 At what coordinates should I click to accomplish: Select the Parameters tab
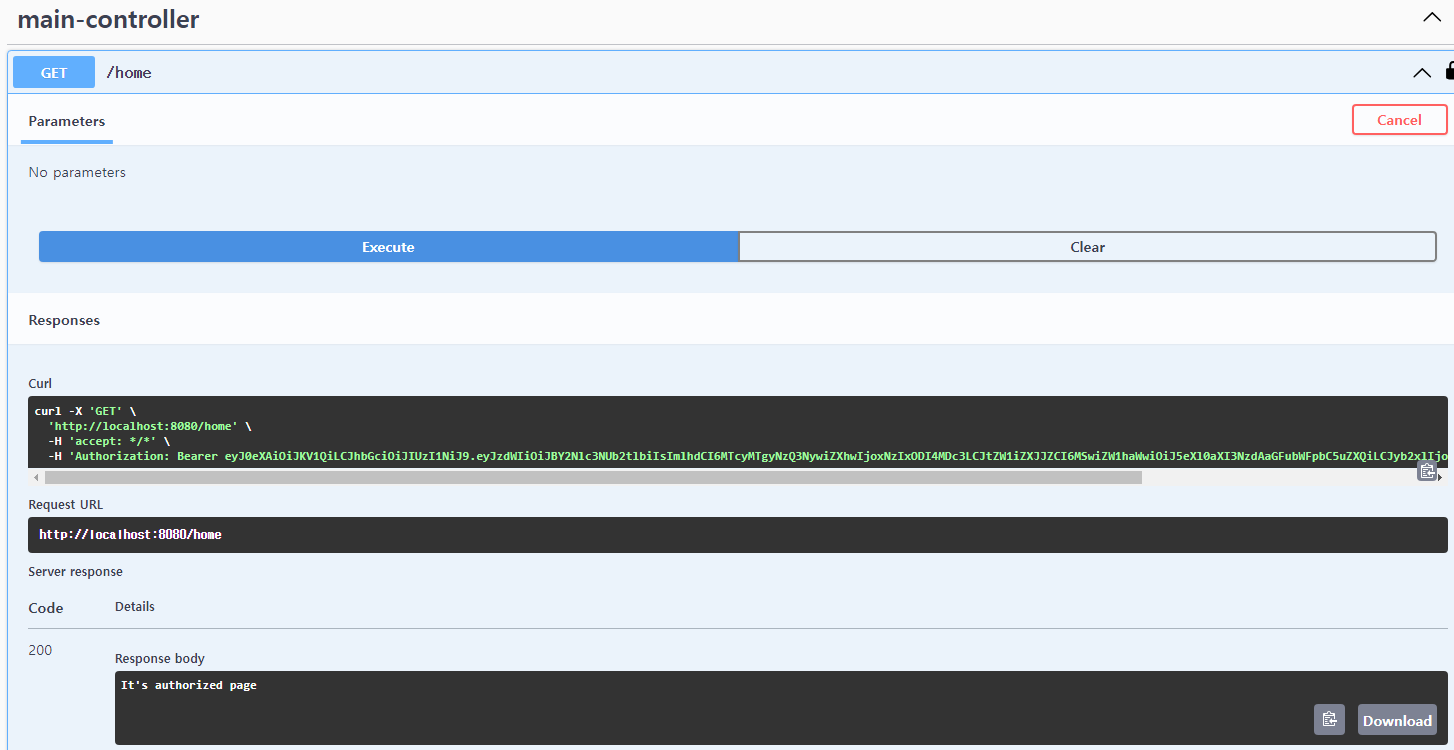(67, 121)
